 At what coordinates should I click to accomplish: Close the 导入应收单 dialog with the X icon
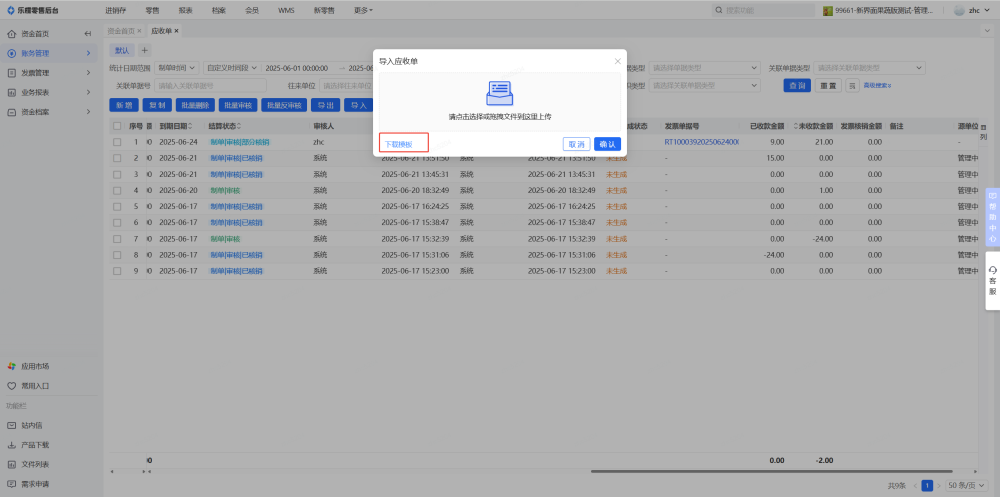click(x=617, y=61)
